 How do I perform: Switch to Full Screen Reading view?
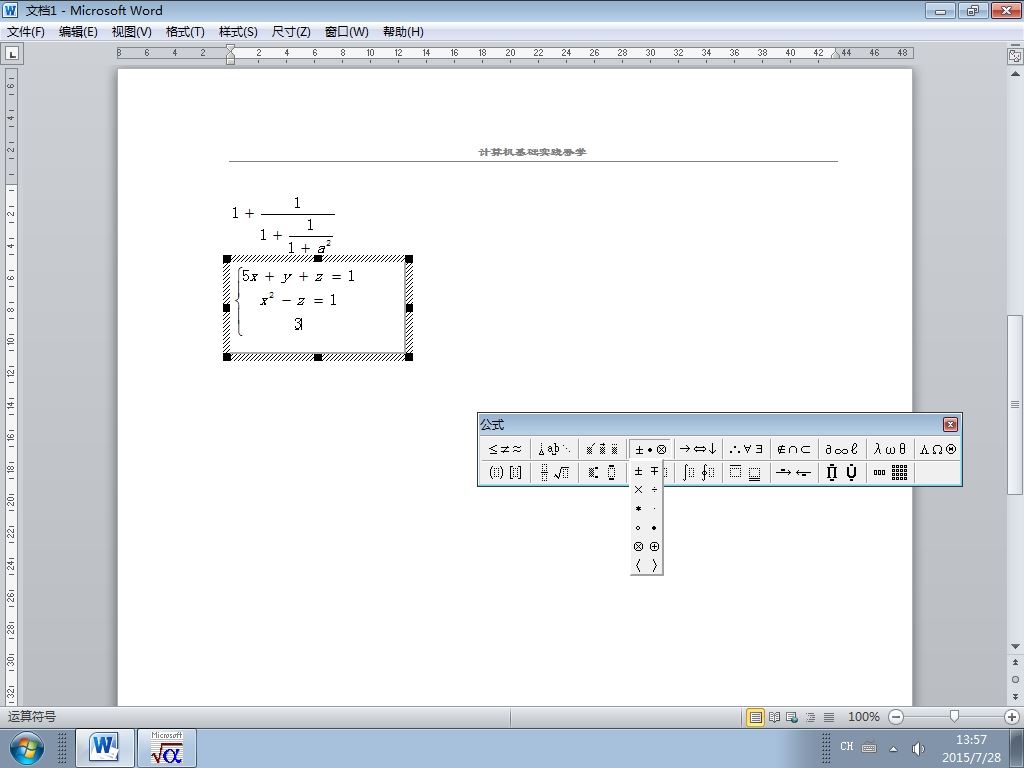click(x=774, y=717)
